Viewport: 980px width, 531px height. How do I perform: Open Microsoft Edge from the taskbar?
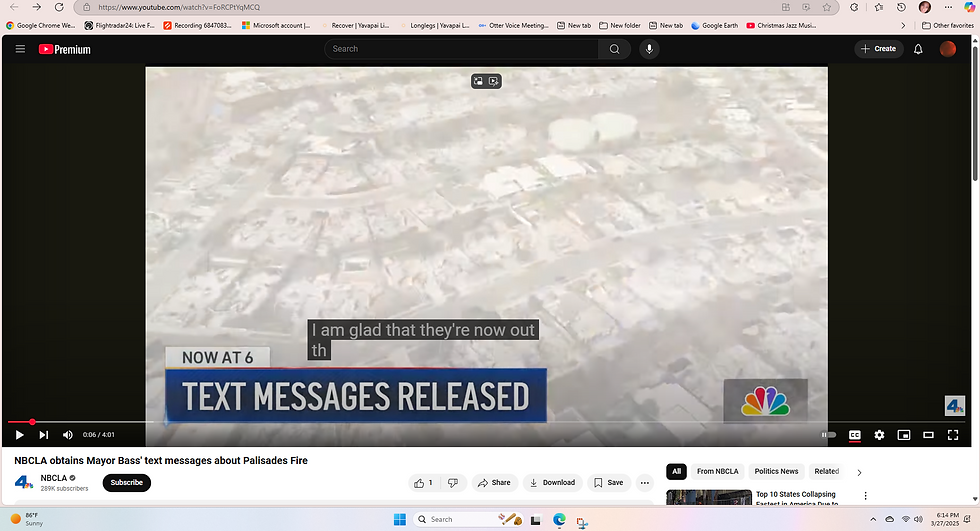[x=559, y=519]
